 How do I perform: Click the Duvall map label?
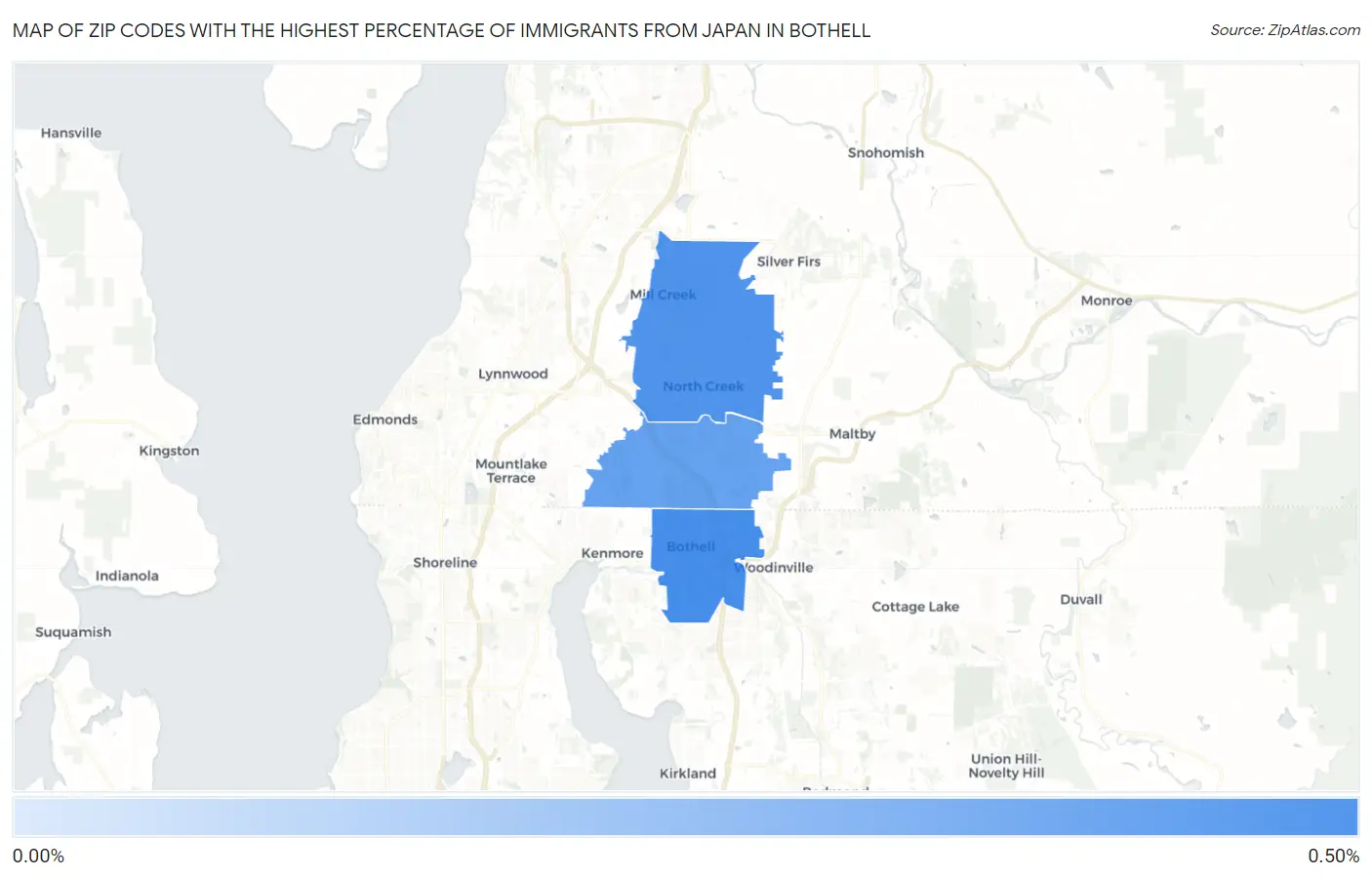point(1081,599)
